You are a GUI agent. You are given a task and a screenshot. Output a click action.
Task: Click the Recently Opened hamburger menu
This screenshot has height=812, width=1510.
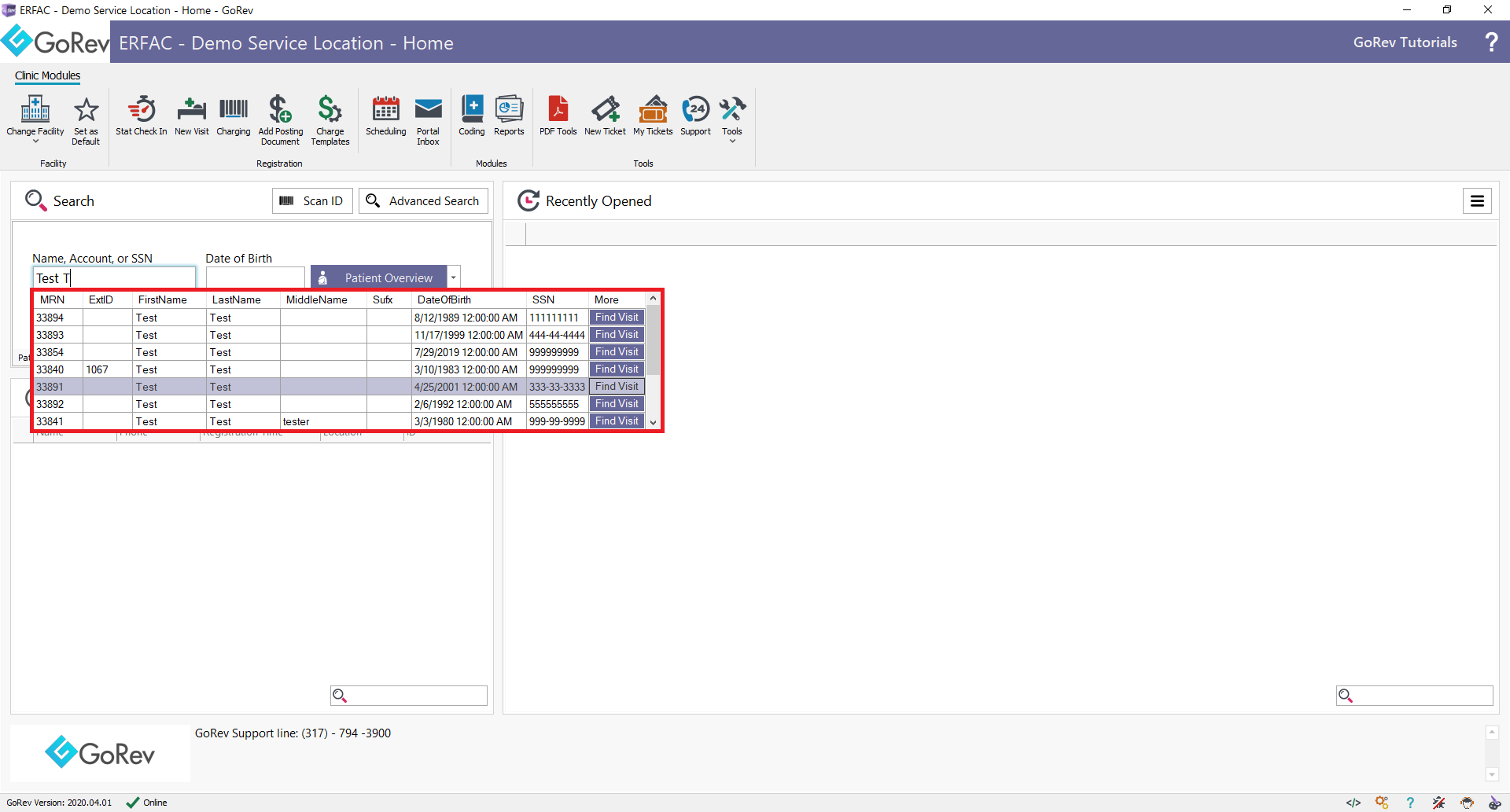(x=1478, y=201)
